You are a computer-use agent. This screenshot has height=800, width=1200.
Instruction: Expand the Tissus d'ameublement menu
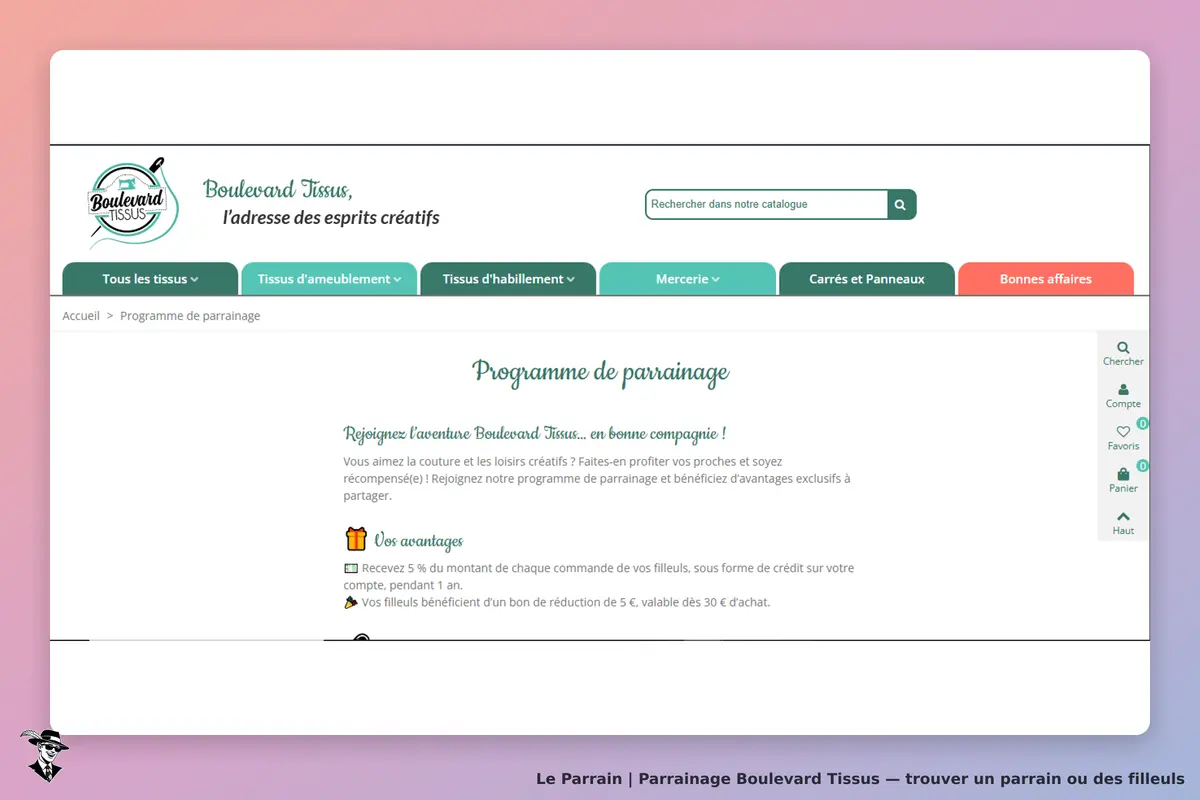[329, 279]
